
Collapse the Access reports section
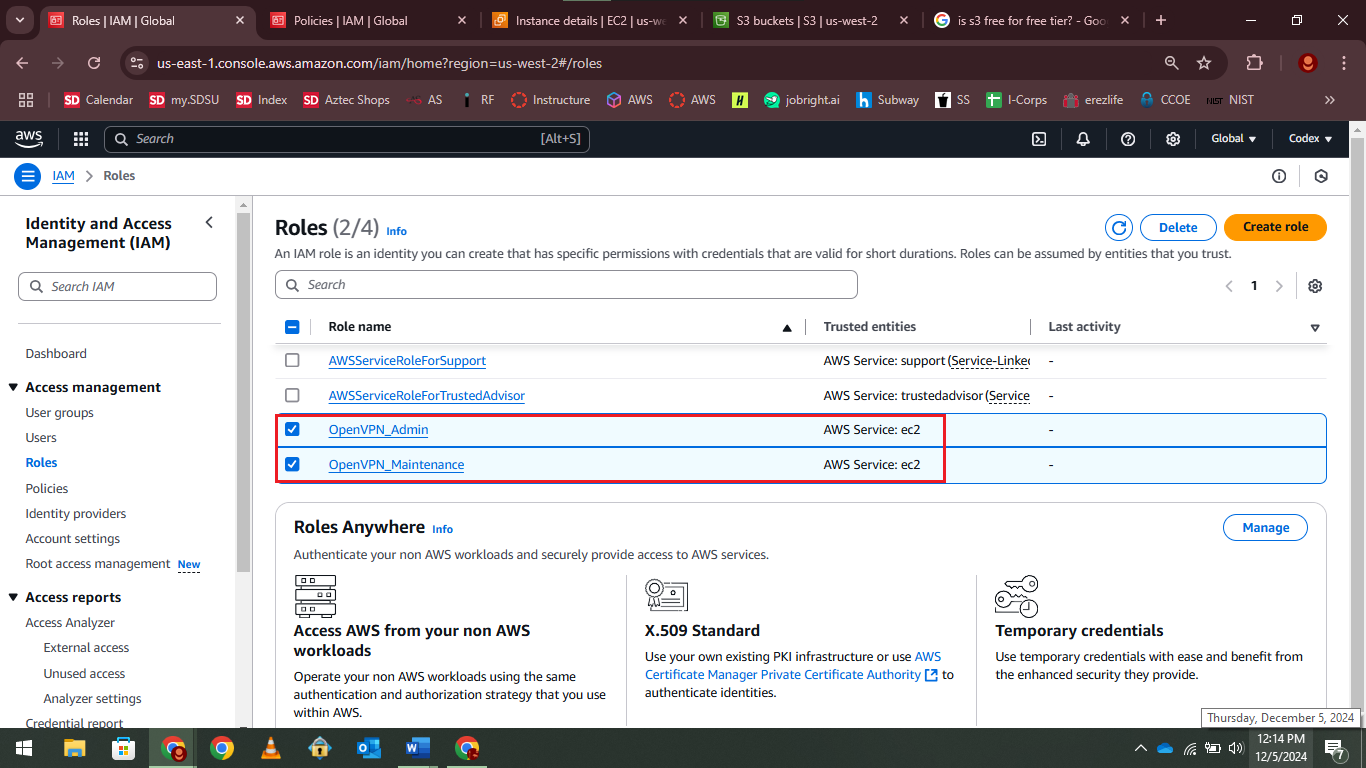pos(13,597)
